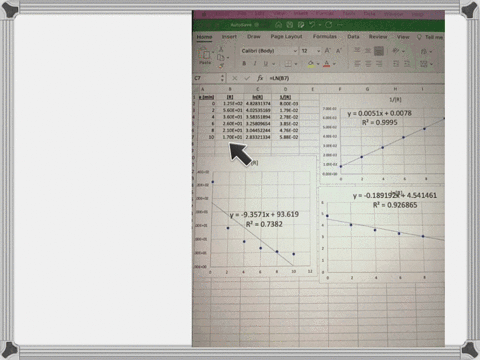This screenshot has height=360, width=480.
Task: Click the Align Right icon
Action: (x=379, y=64)
